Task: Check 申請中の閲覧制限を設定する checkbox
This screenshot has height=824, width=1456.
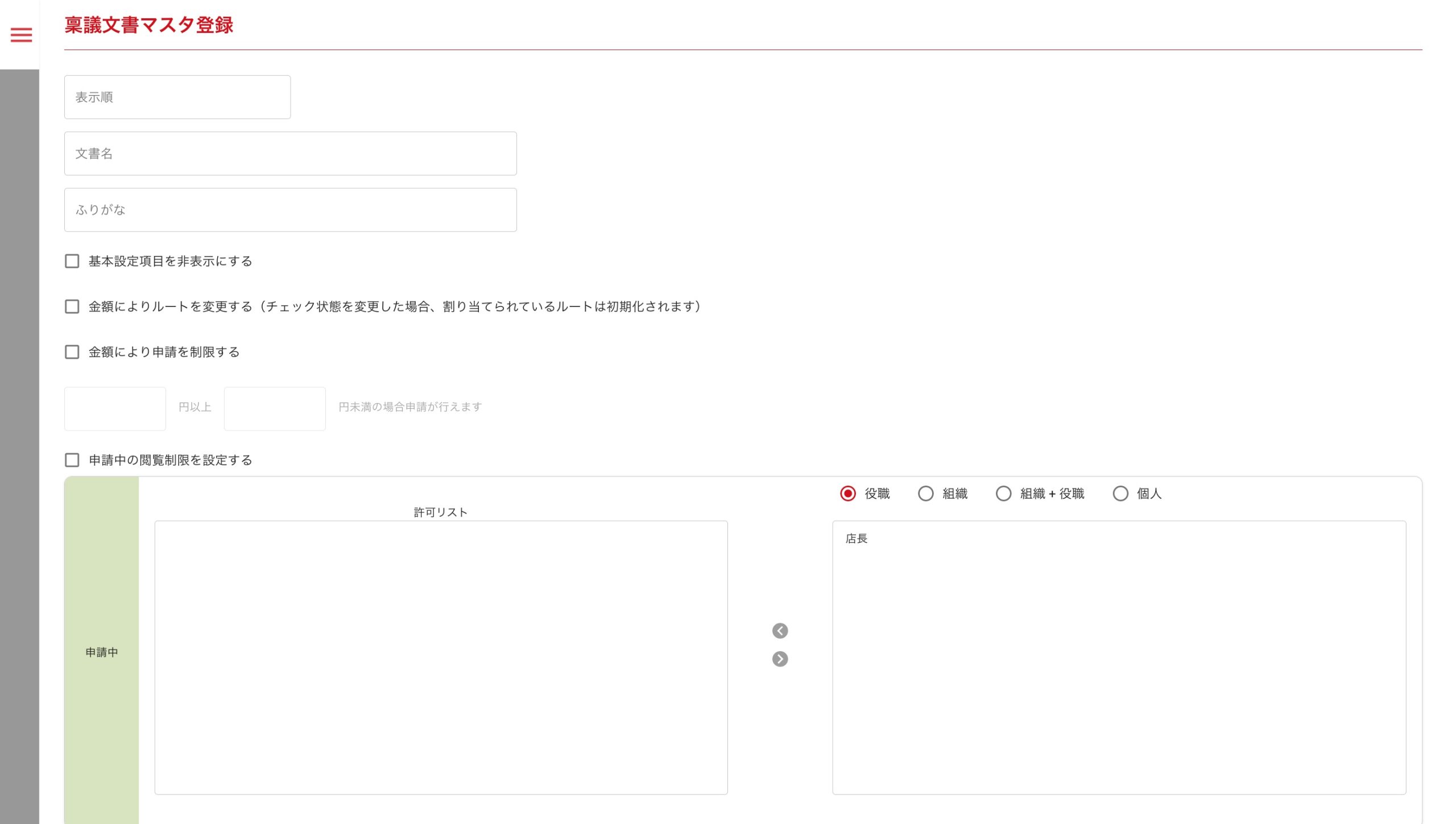Action: (x=72, y=460)
